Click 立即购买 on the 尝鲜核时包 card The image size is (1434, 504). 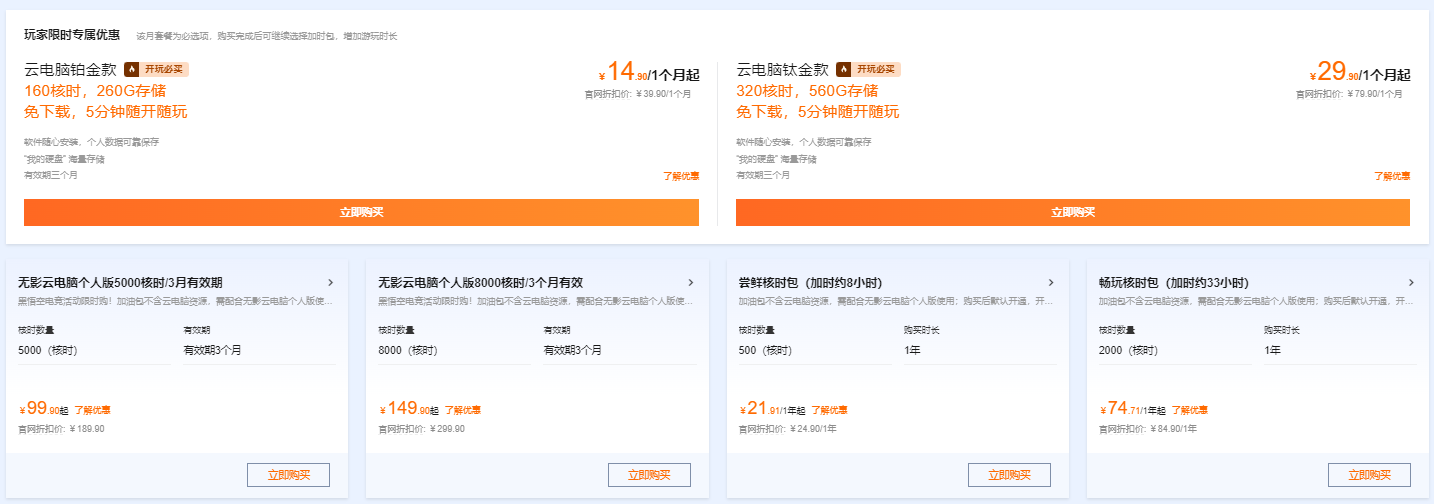1009,475
